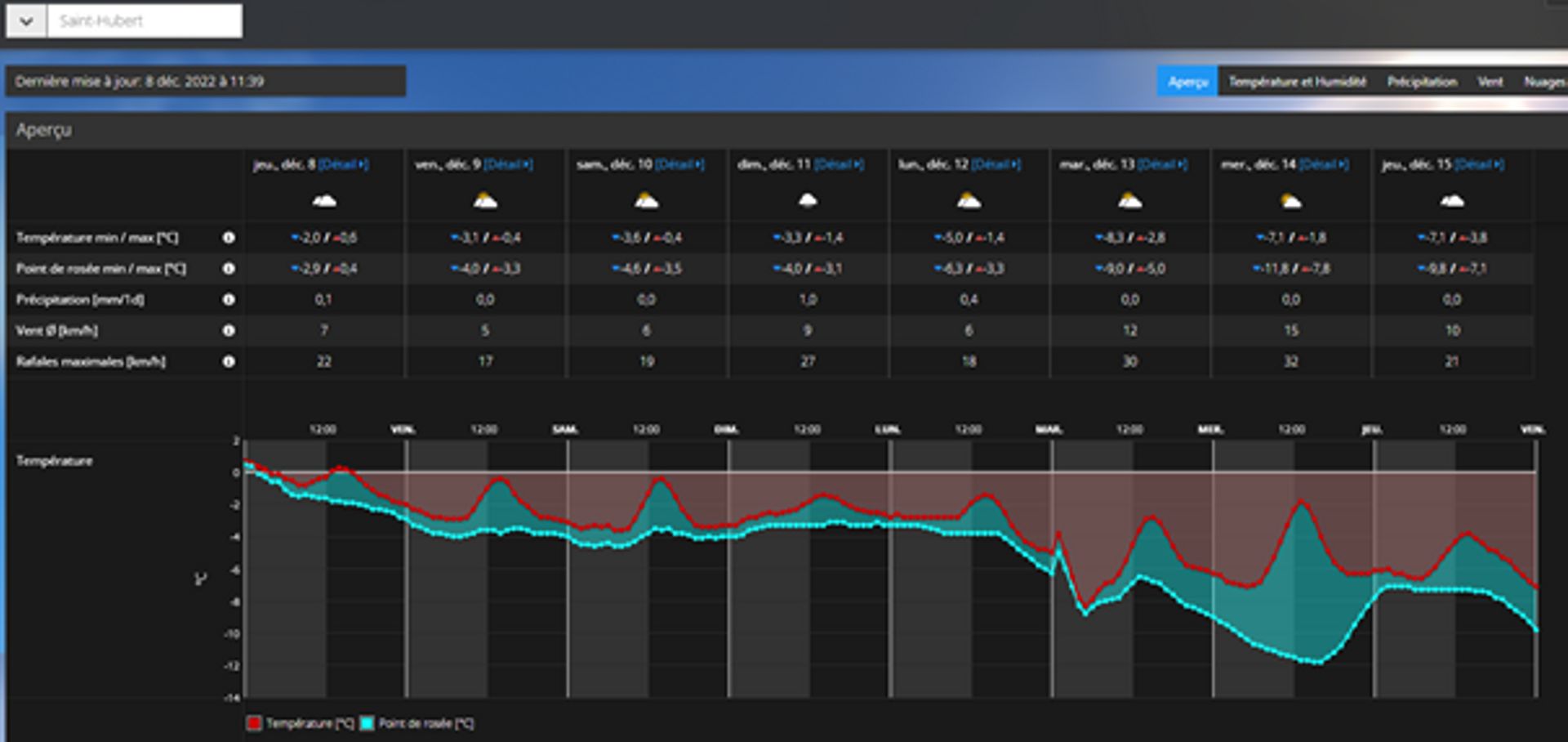Viewport: 1568px width, 742px height.
Task: Click the Température min / max row label
Action: [x=97, y=238]
